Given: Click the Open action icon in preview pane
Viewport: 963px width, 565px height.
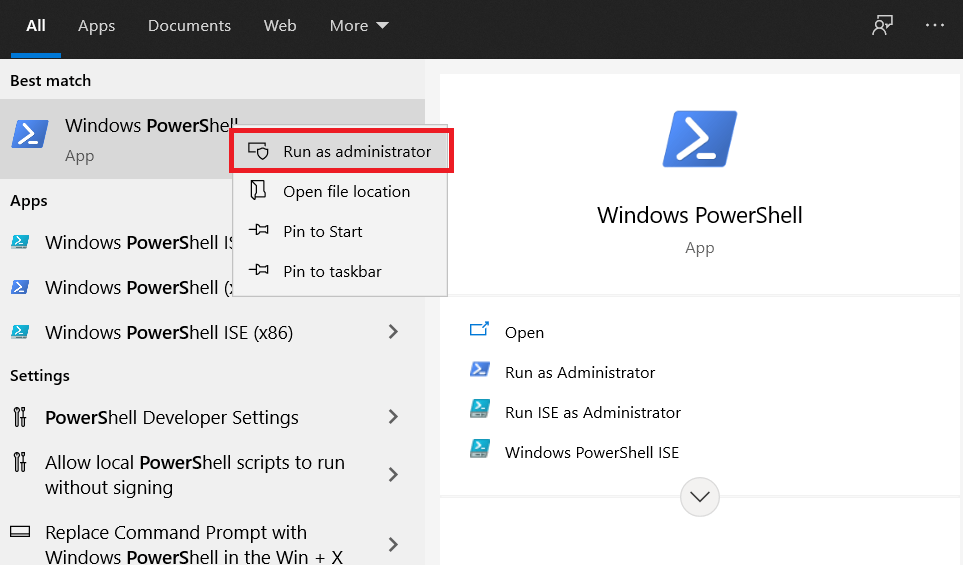Looking at the screenshot, I should click(x=479, y=329).
